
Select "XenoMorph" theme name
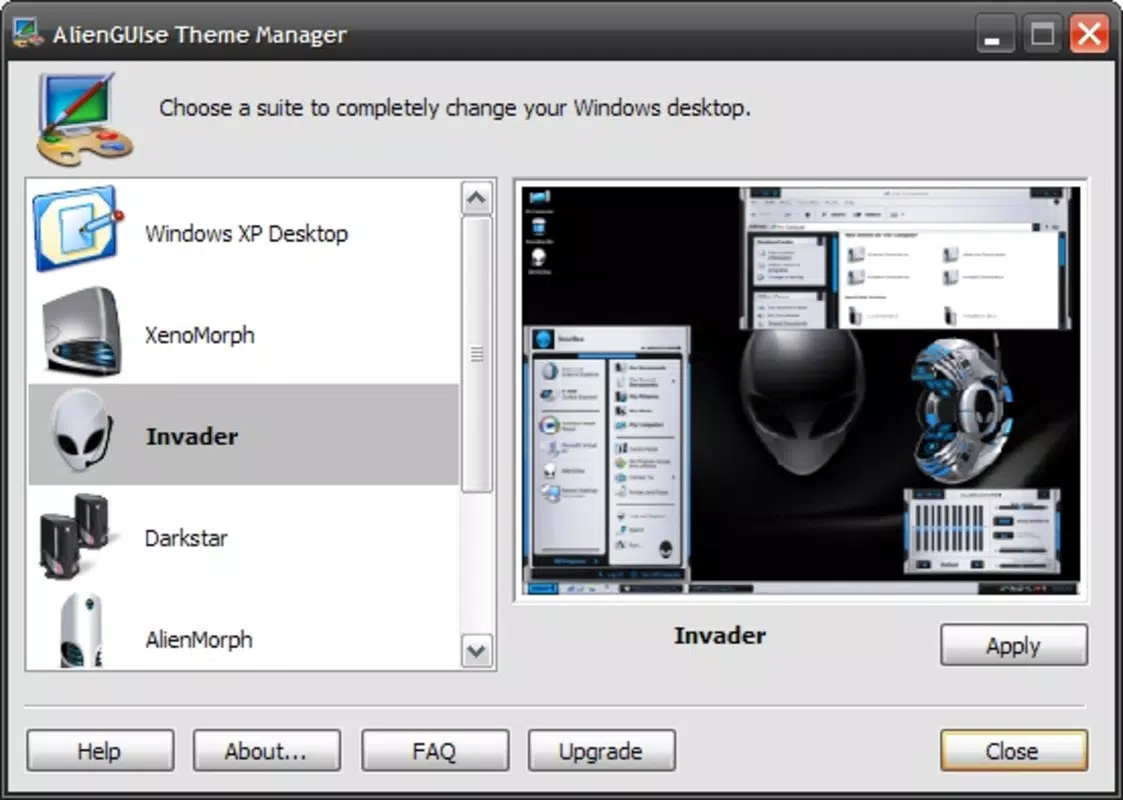coord(200,334)
